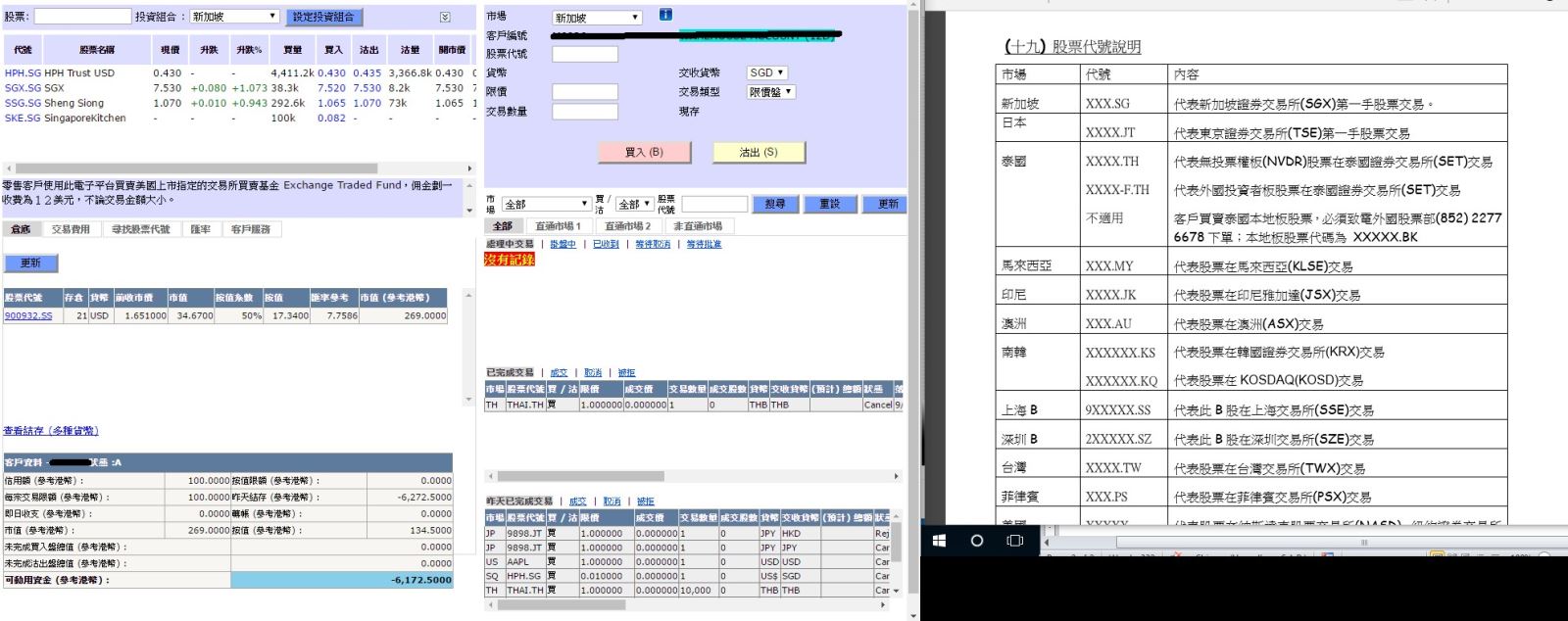1568x621 pixels.
Task: Click the Cortana search circle icon
Action: [x=976, y=541]
